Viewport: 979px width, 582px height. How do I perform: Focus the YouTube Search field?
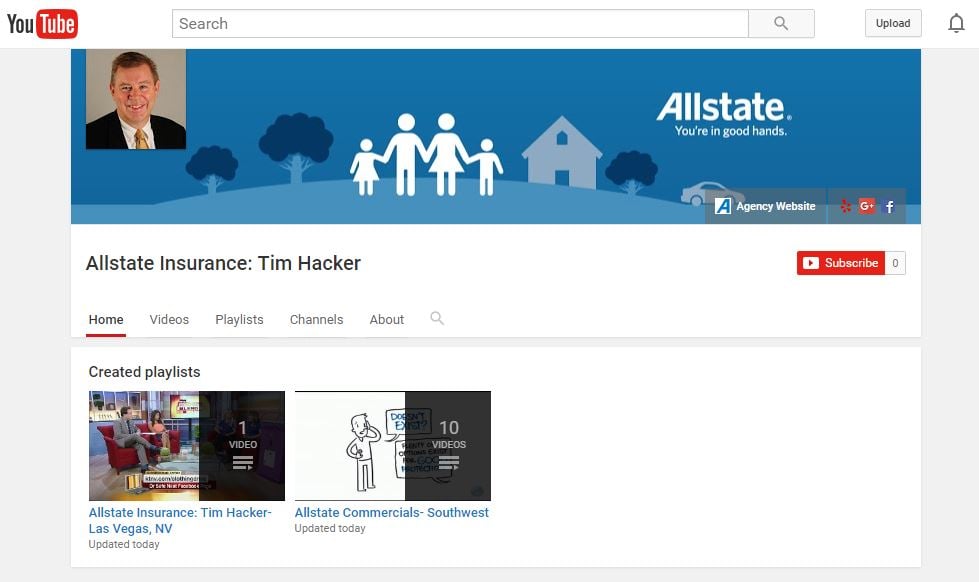pyautogui.click(x=460, y=24)
